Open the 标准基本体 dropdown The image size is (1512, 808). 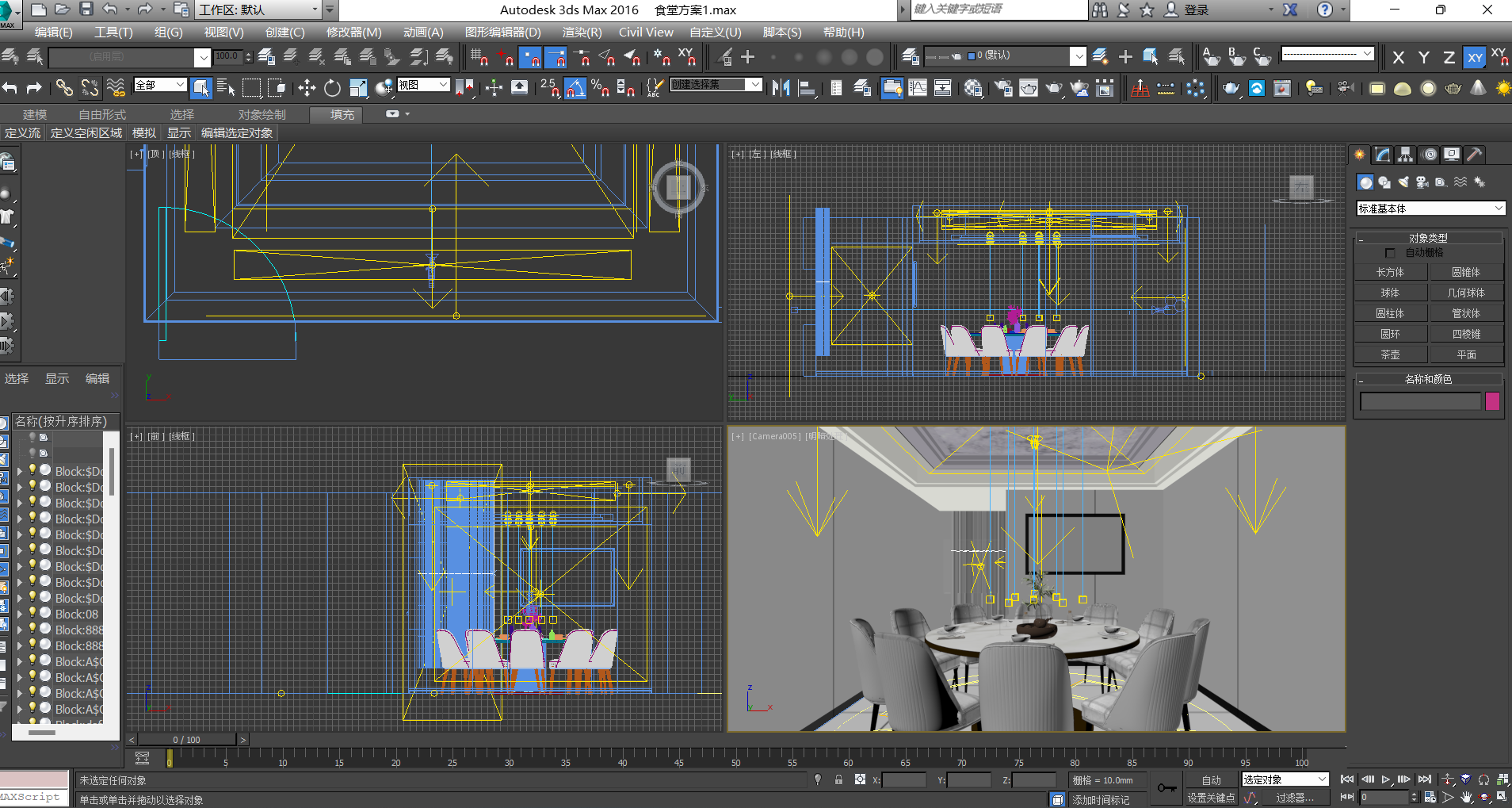(1430, 209)
